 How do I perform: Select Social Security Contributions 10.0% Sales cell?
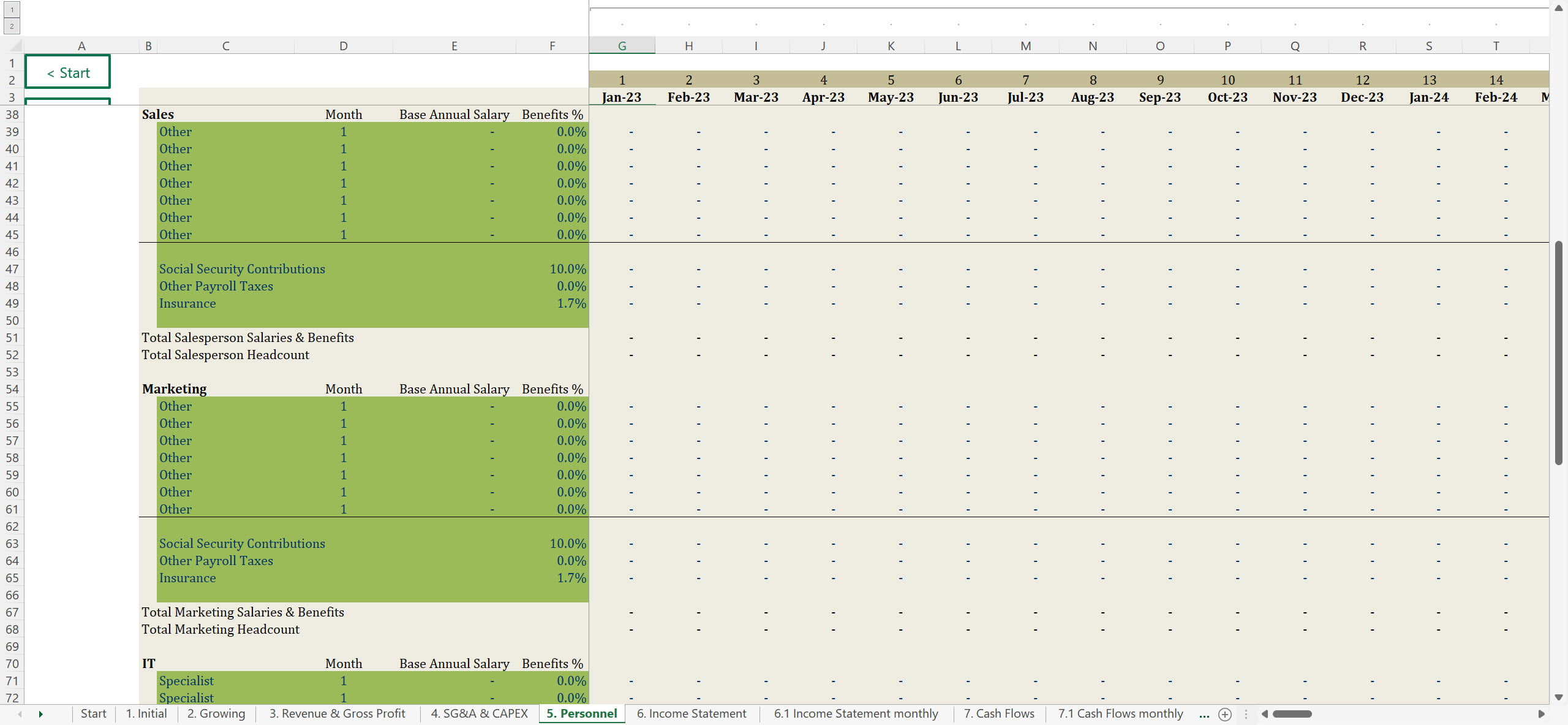coord(567,269)
